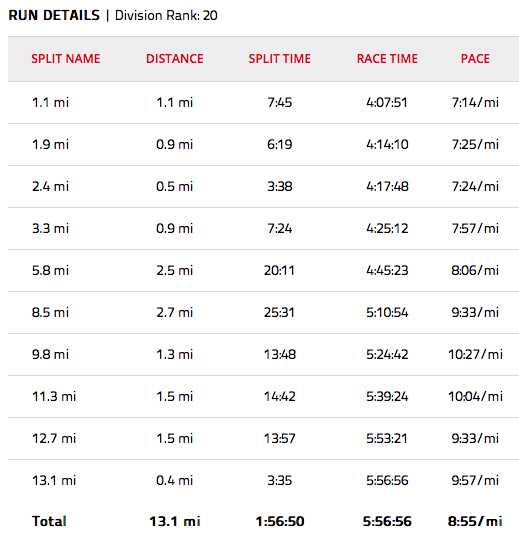Click the SPLIT TIME column header
The height and width of the screenshot is (544, 519).
(x=279, y=59)
